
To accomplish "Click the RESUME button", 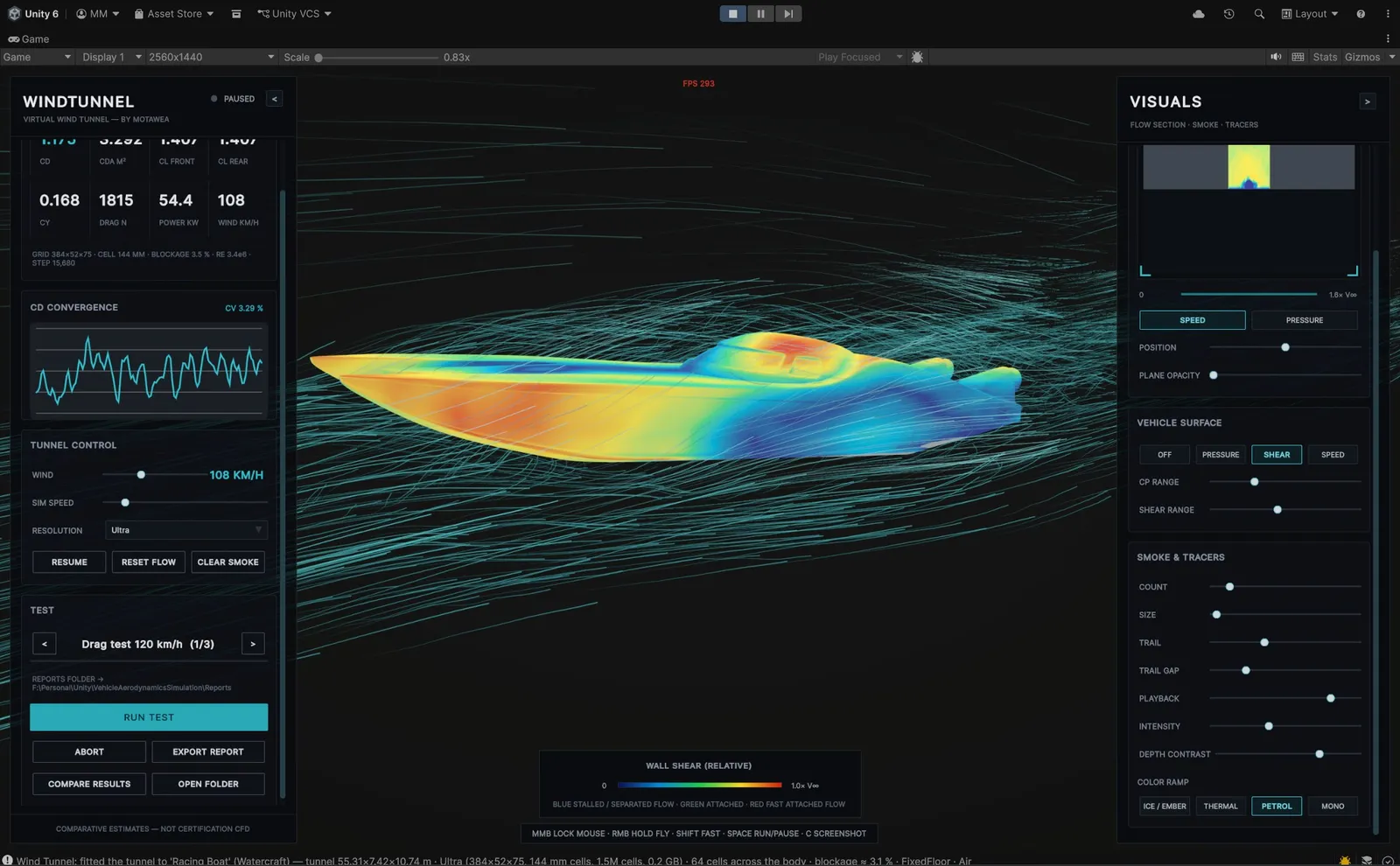I will pyautogui.click(x=69, y=562).
